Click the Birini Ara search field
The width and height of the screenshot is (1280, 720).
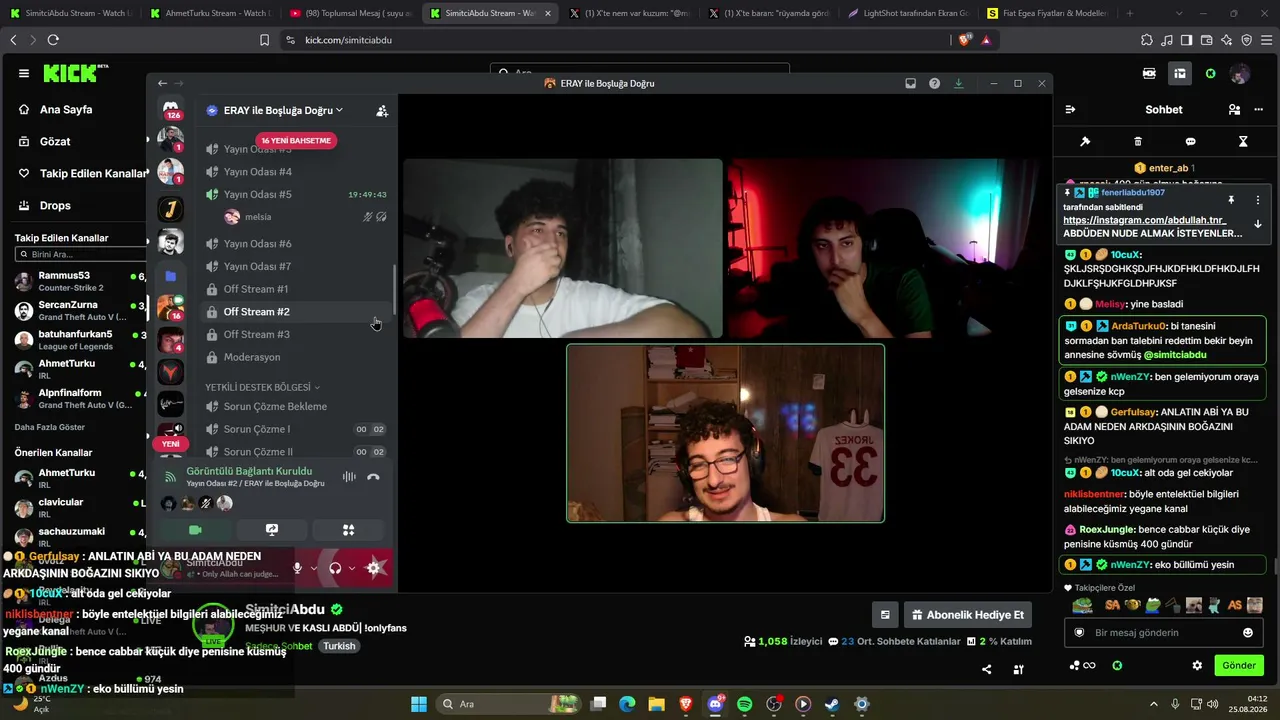click(x=80, y=254)
